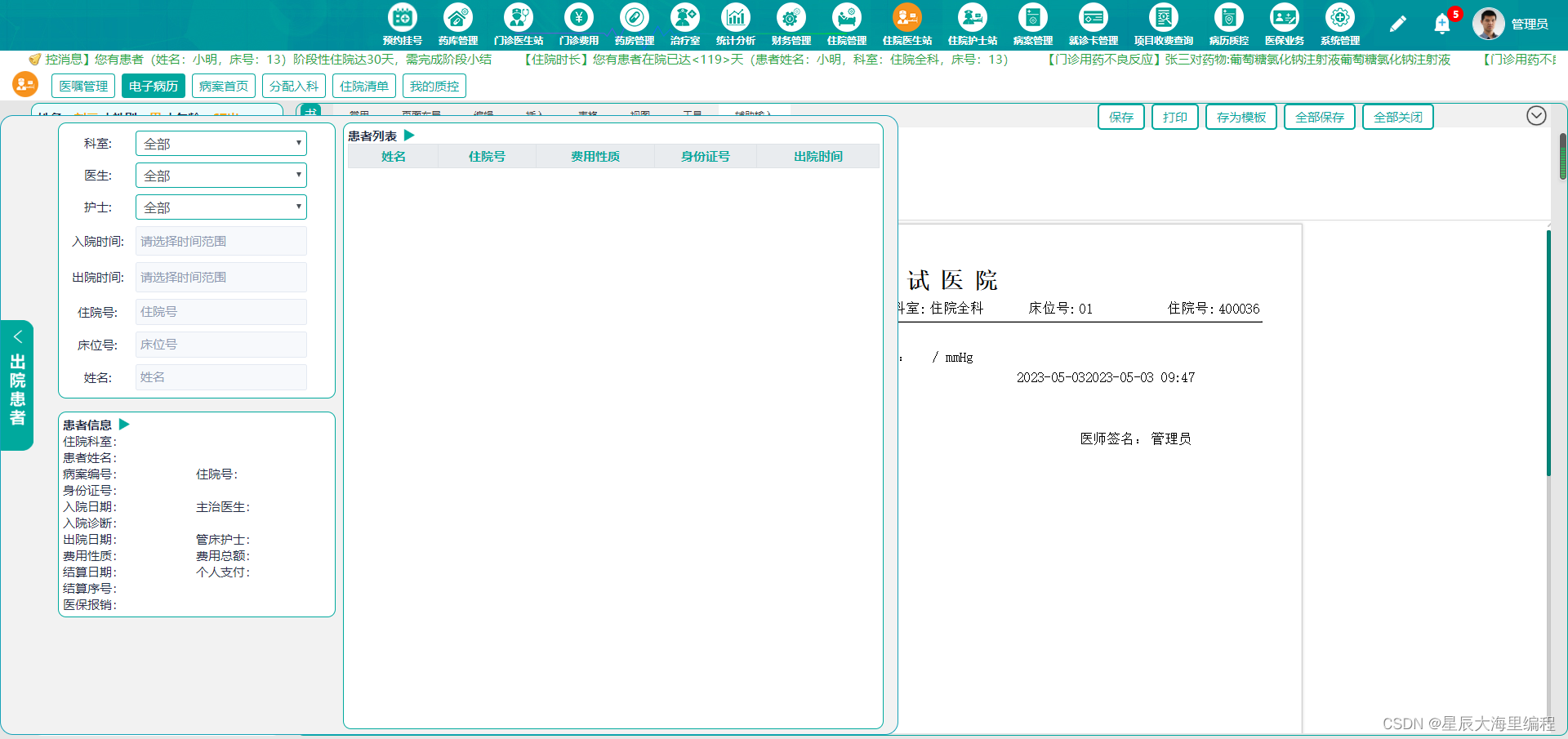Click the 姓名 column header in patient list
Screen dimensions: 1568x739
[x=394, y=156]
